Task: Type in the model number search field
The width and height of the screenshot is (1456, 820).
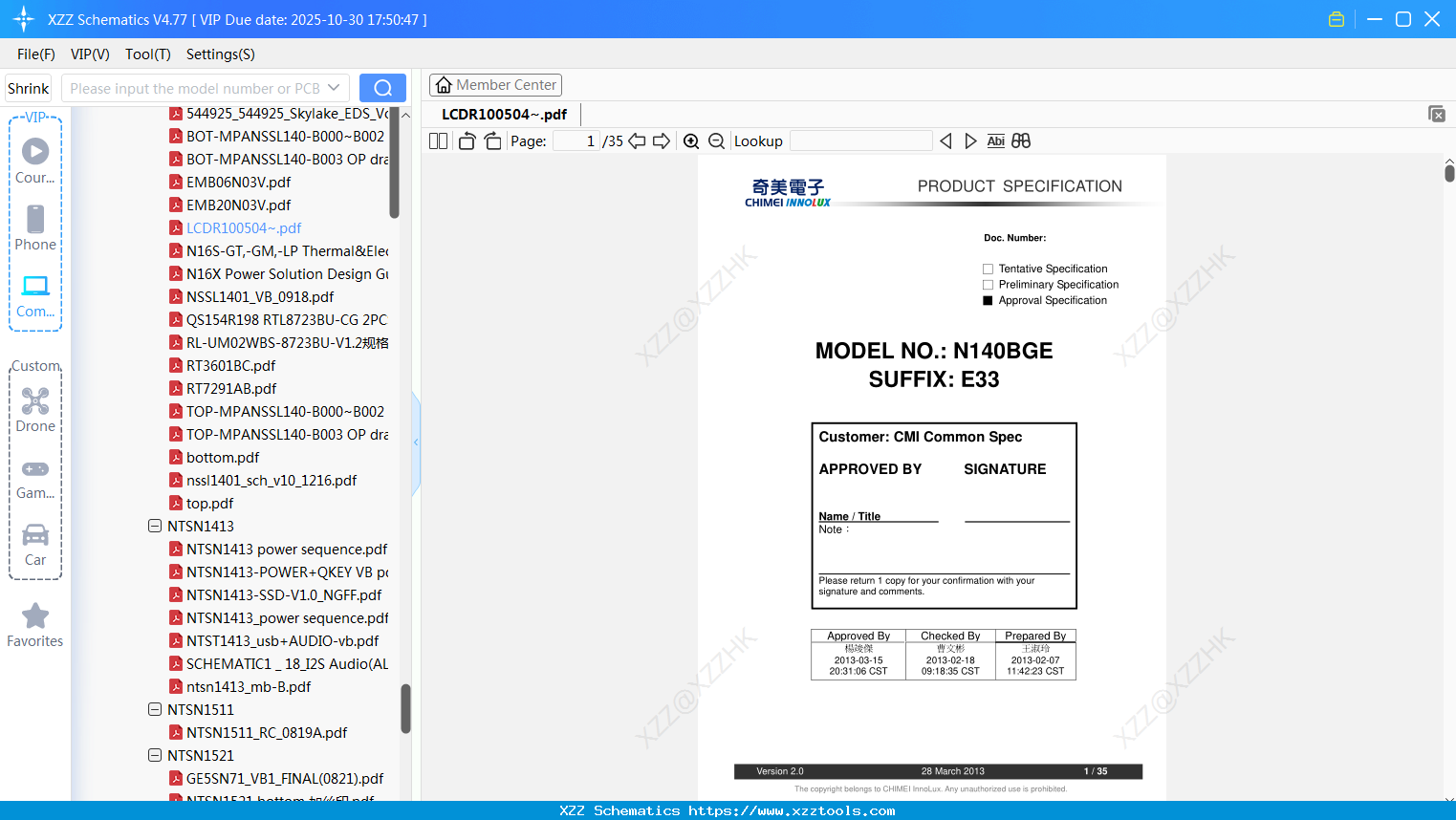Action: [195, 88]
